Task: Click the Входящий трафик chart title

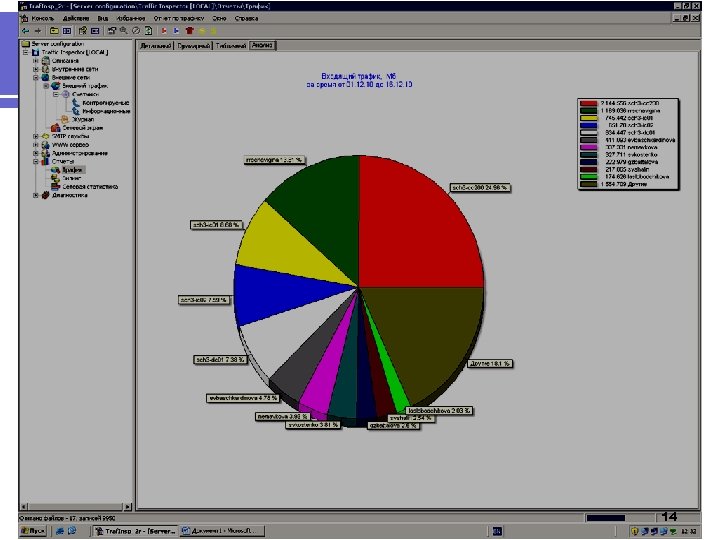Action: pyautogui.click(x=358, y=76)
